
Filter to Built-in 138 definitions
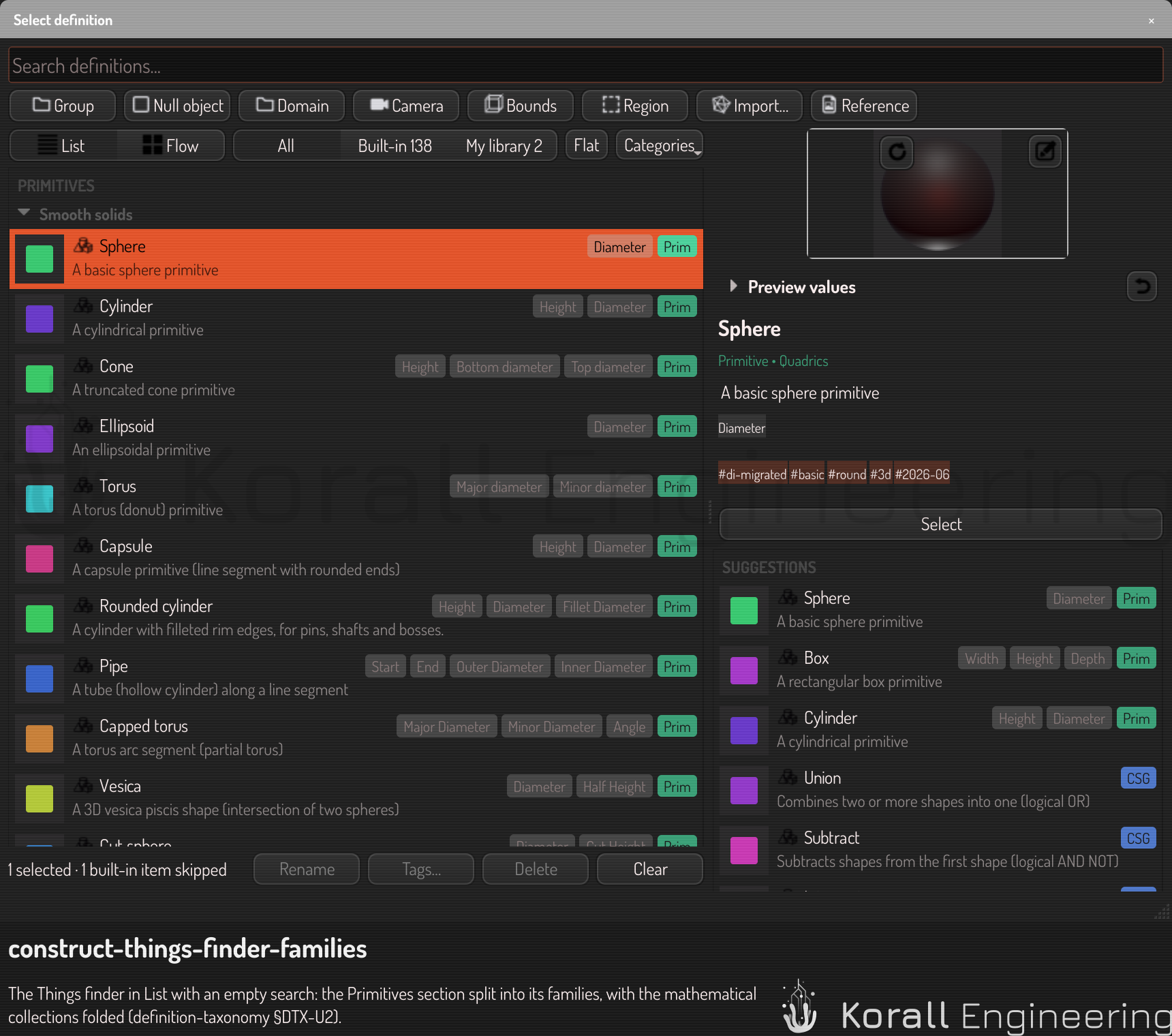click(395, 145)
